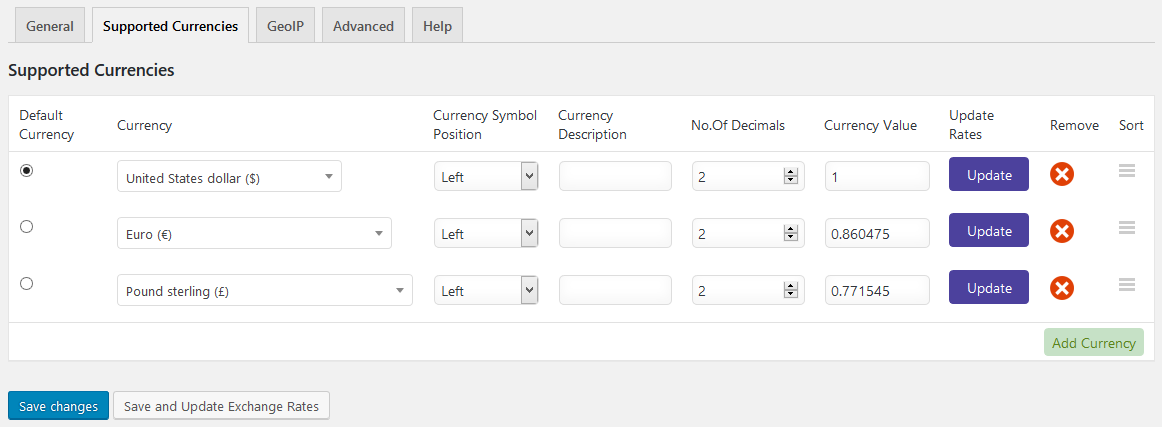Remove the Euro currency row
This screenshot has width=1162, height=427.
tap(1062, 232)
